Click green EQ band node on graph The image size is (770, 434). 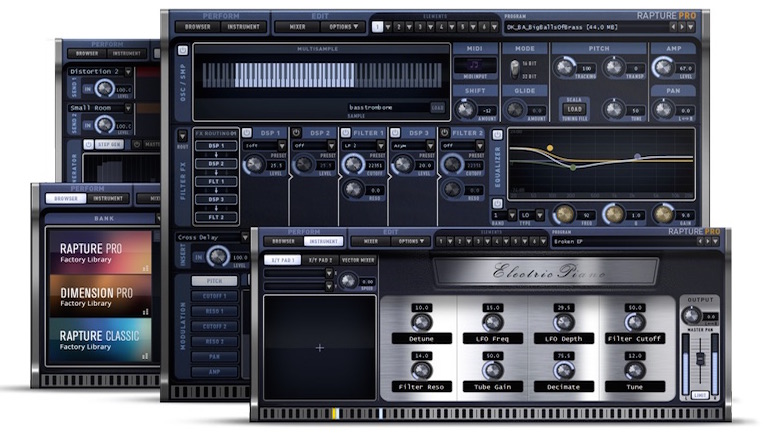(573, 168)
